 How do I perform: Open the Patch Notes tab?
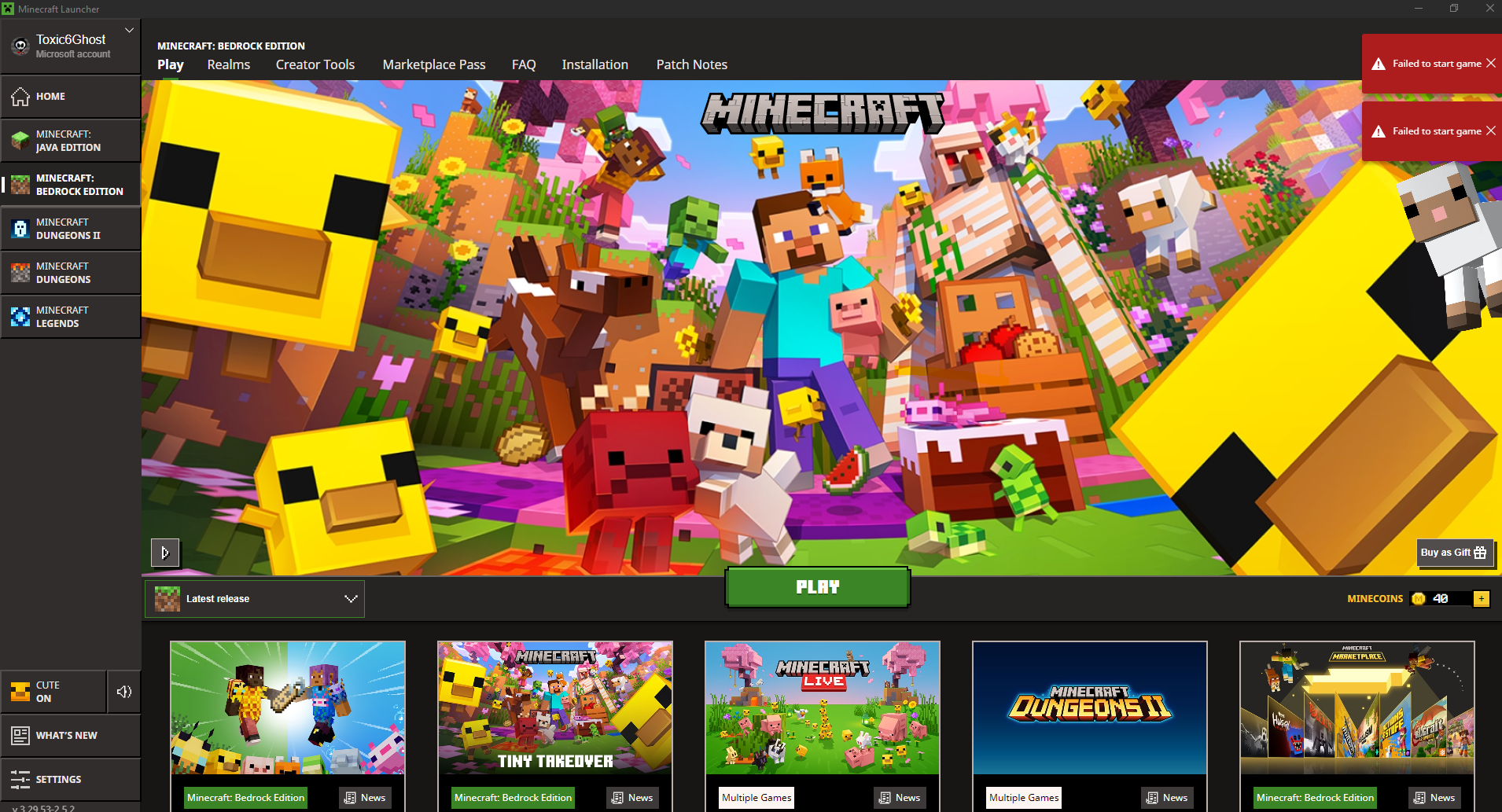click(692, 64)
